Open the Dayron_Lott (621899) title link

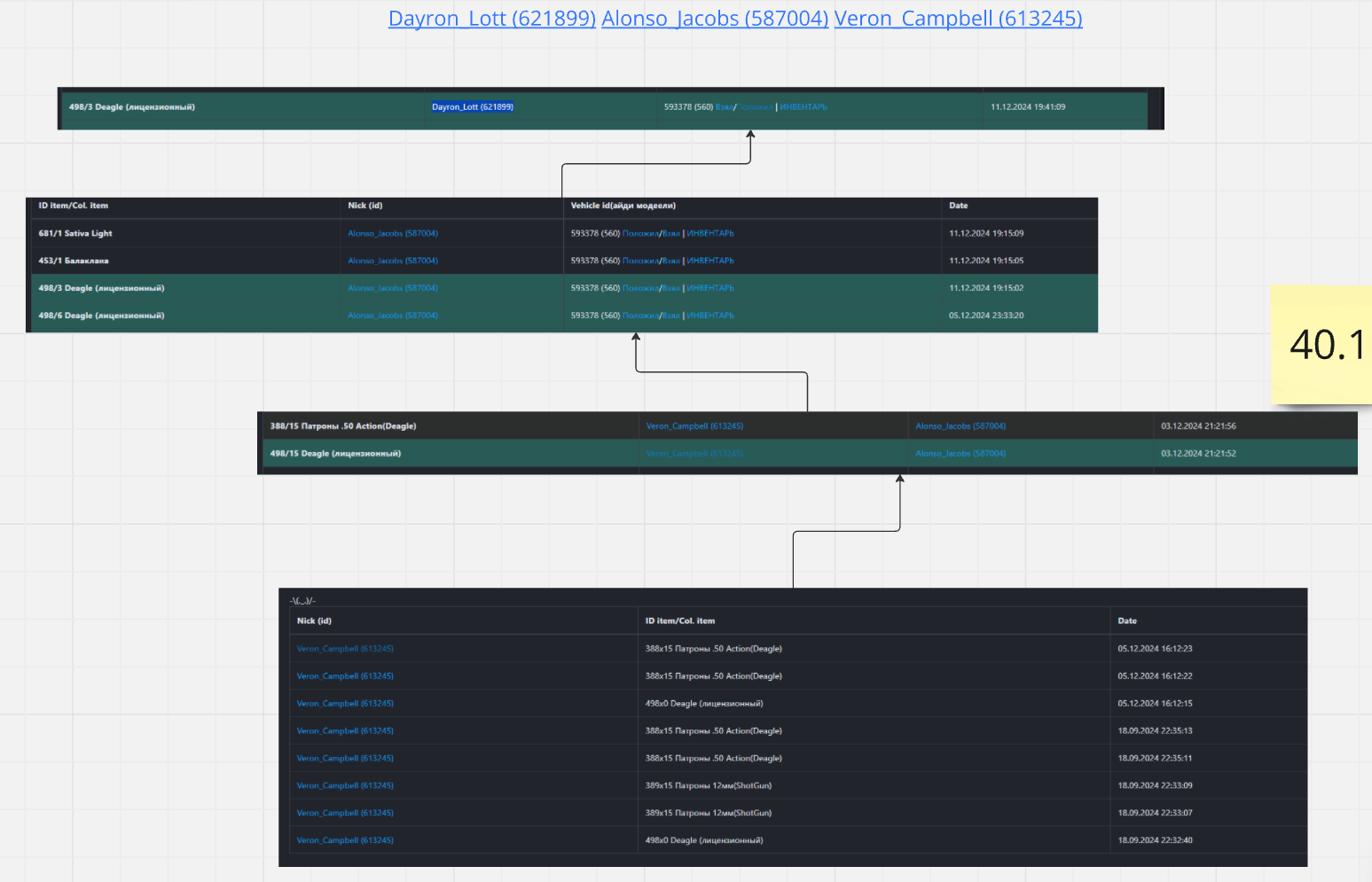point(491,19)
